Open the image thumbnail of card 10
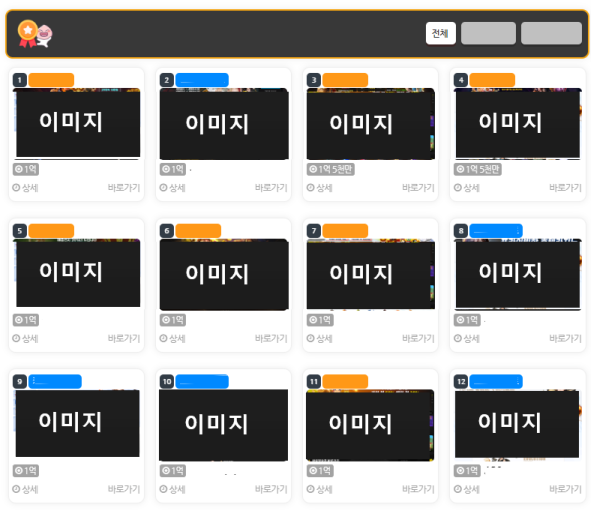The height and width of the screenshot is (517, 591). (224, 425)
